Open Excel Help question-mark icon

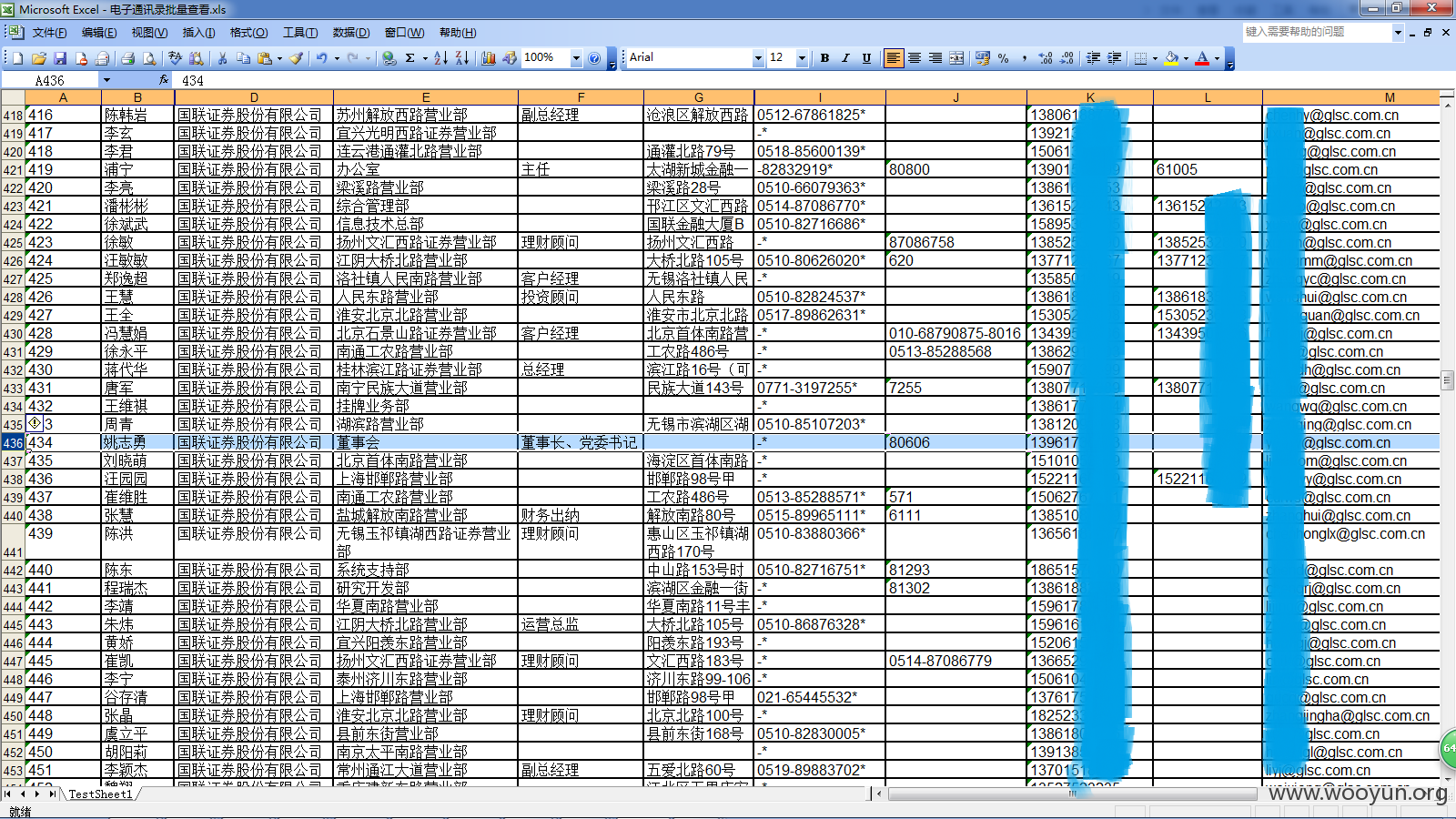594,58
